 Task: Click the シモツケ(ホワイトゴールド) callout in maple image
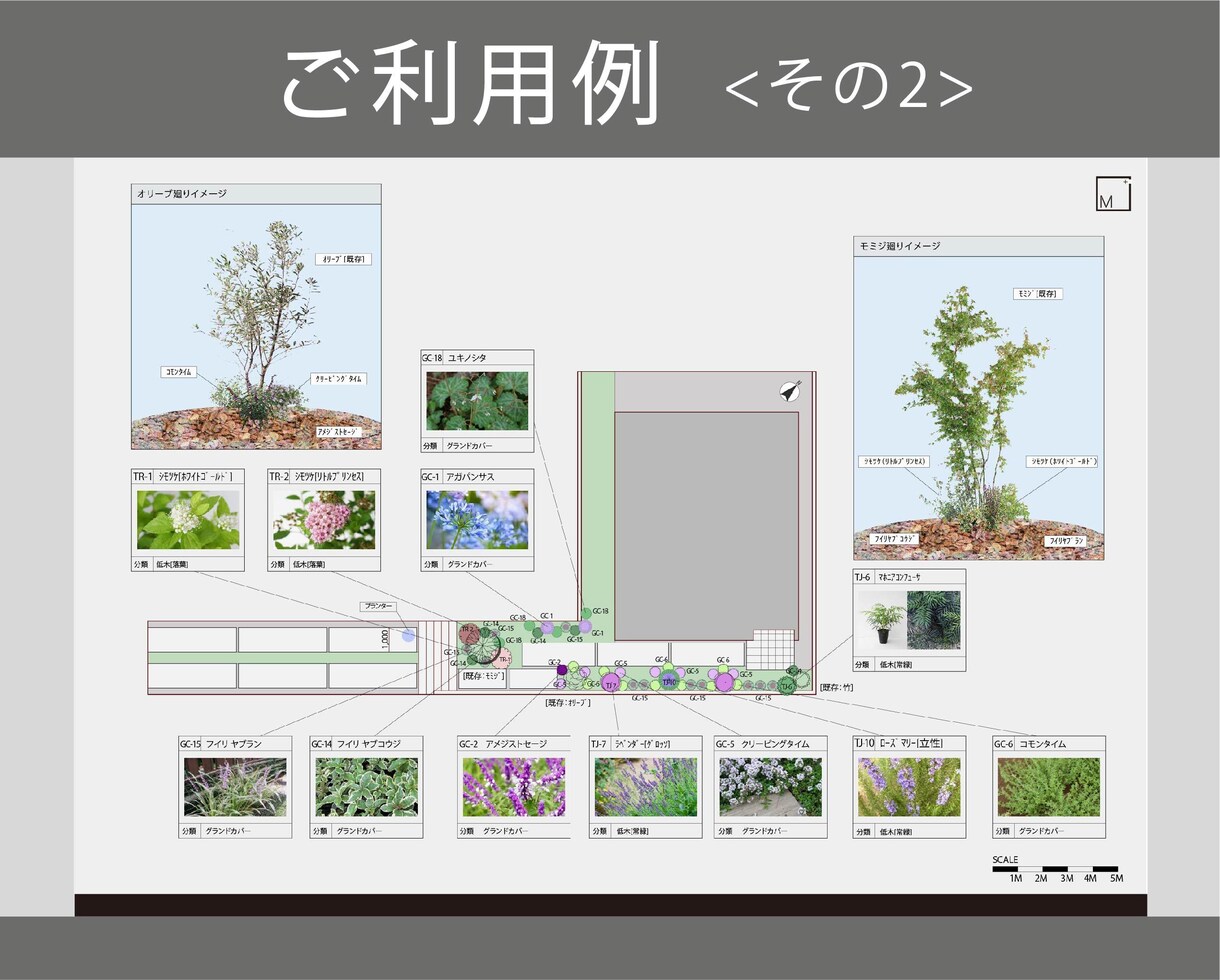tap(1062, 462)
